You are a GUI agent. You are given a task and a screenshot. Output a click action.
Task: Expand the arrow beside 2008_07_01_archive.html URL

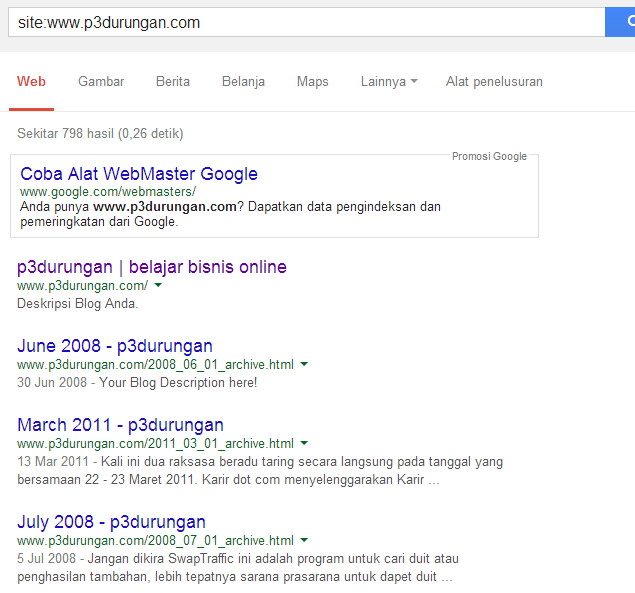pos(304,540)
